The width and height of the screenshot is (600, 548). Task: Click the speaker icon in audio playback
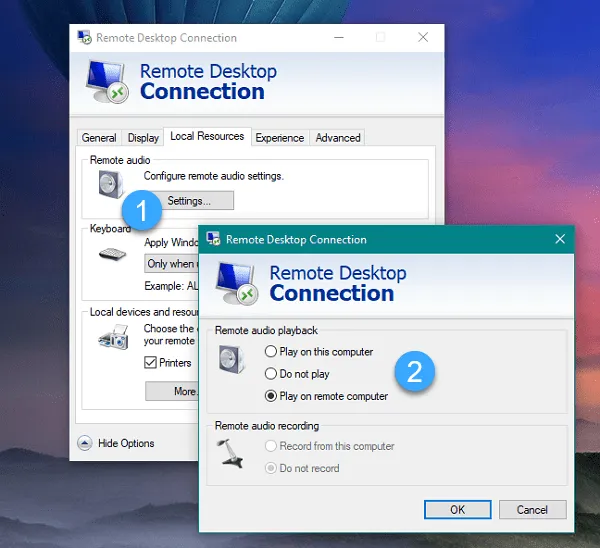point(232,359)
